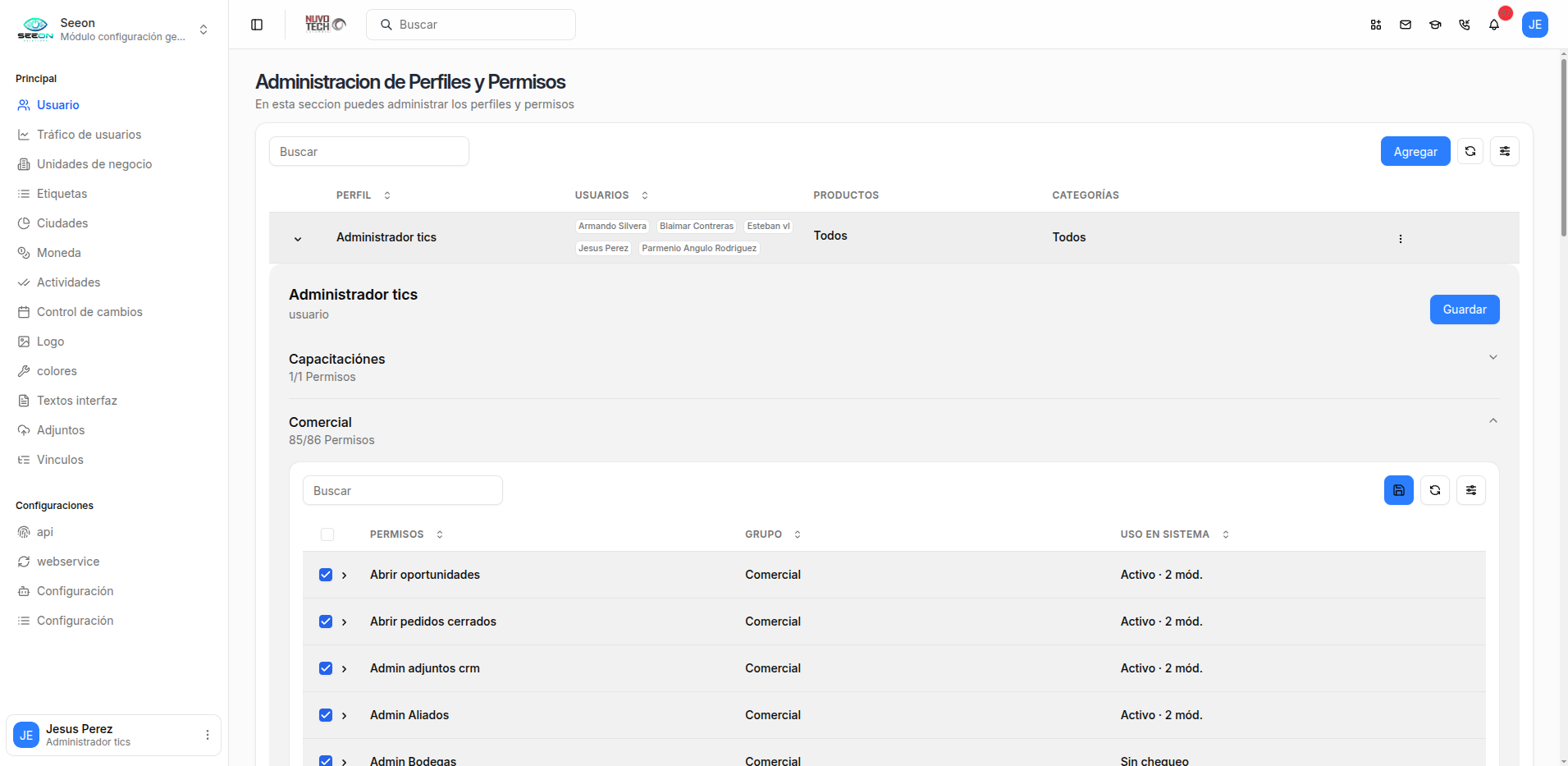
Task: Focus the profiles Buscar field
Action: [369, 151]
